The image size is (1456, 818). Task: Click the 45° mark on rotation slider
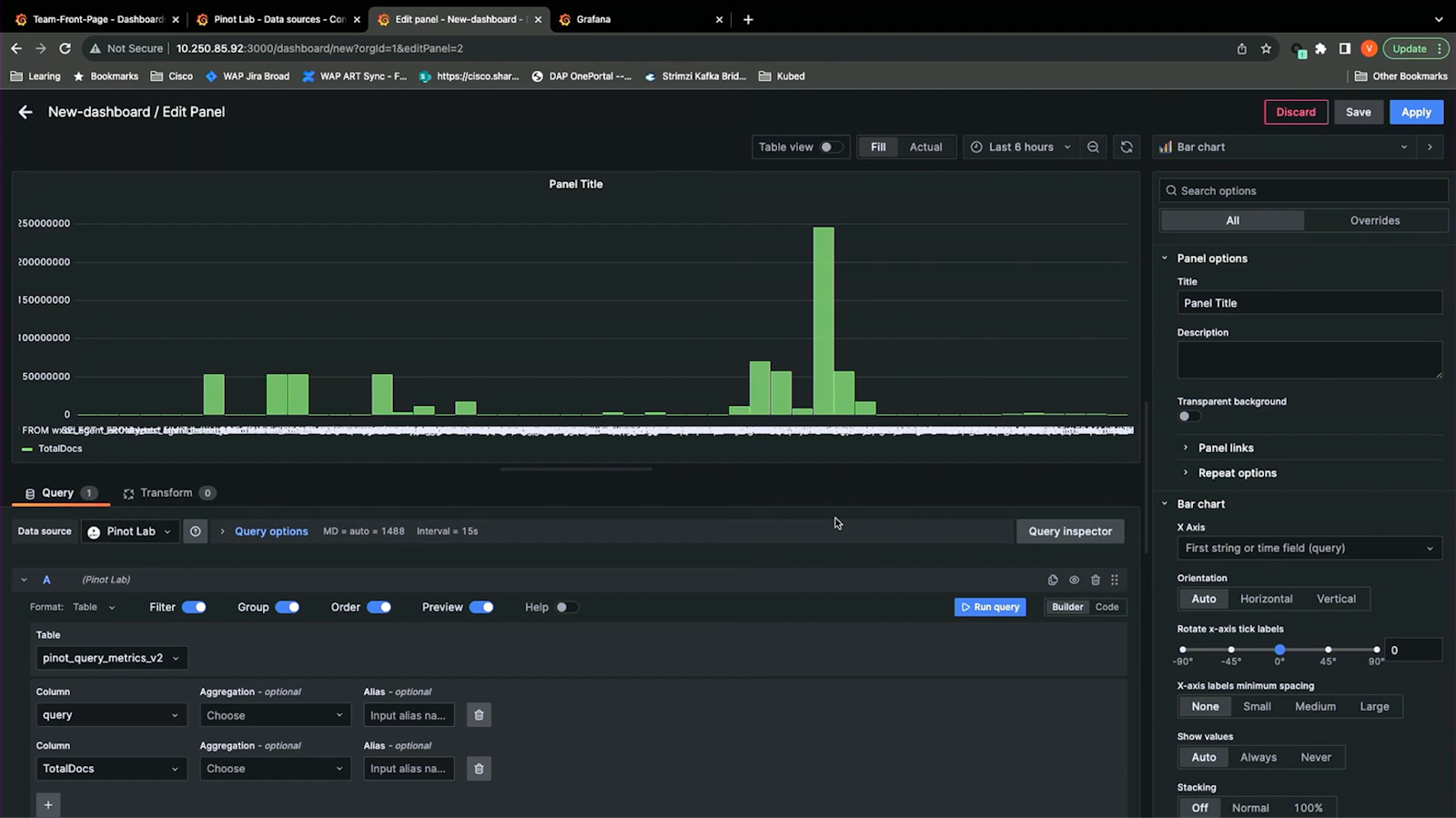point(1328,650)
